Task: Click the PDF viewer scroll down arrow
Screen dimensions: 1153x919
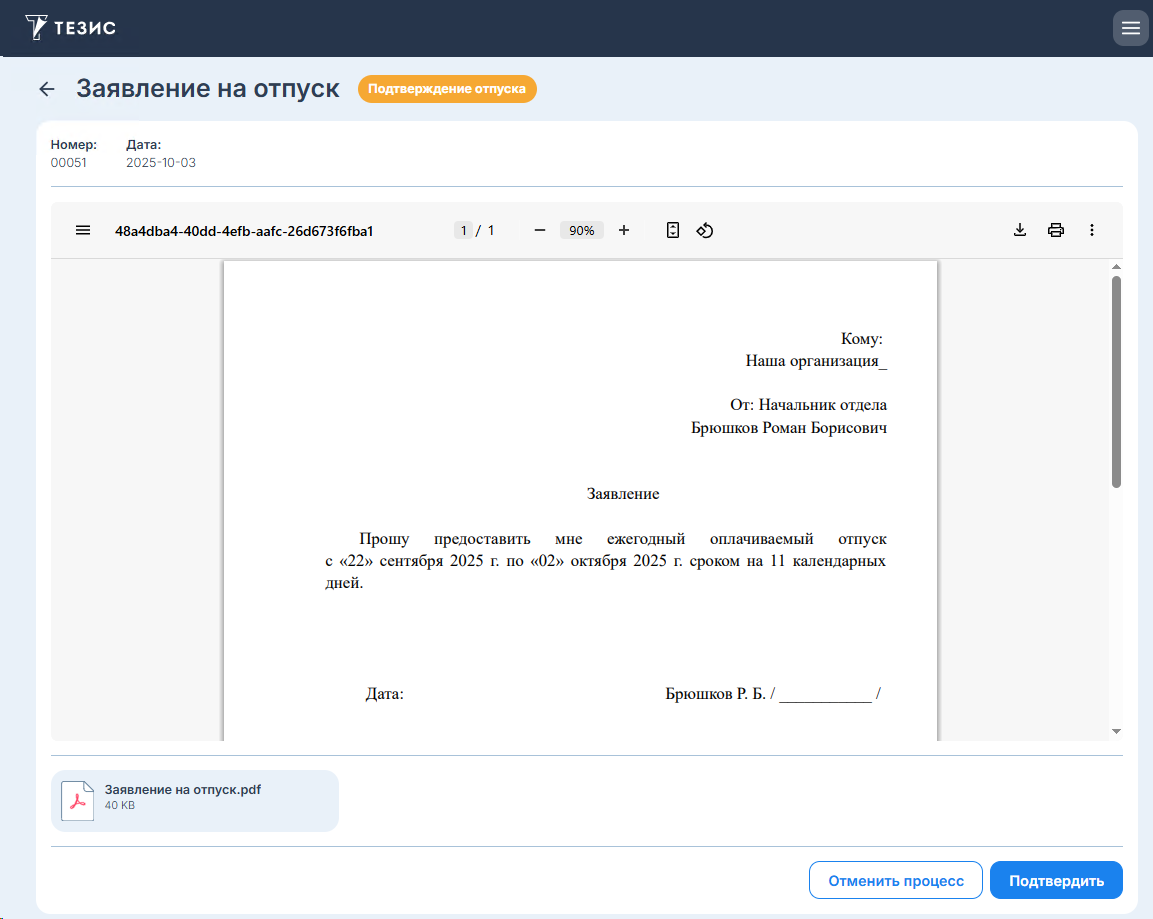Action: [x=1116, y=732]
